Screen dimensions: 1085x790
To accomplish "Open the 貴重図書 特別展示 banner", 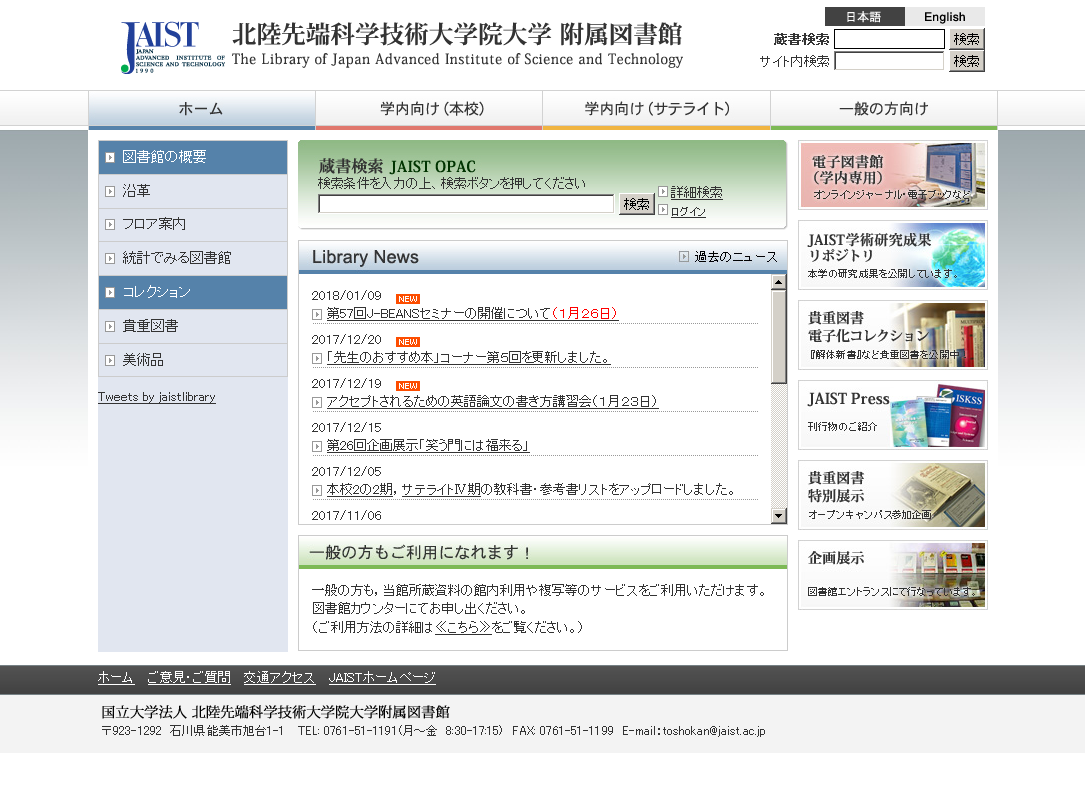I will pos(893,495).
